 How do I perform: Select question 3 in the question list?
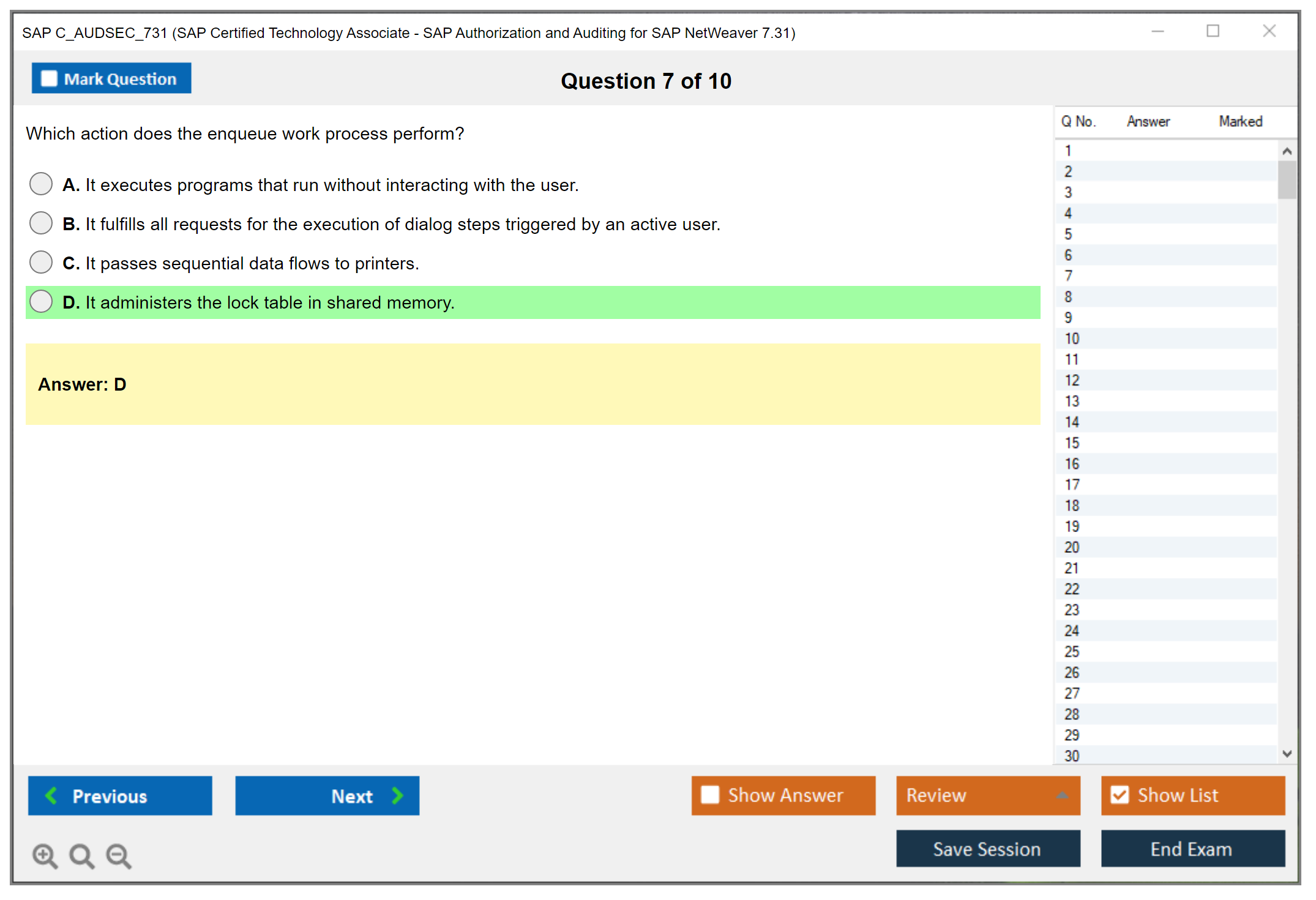click(x=1068, y=192)
